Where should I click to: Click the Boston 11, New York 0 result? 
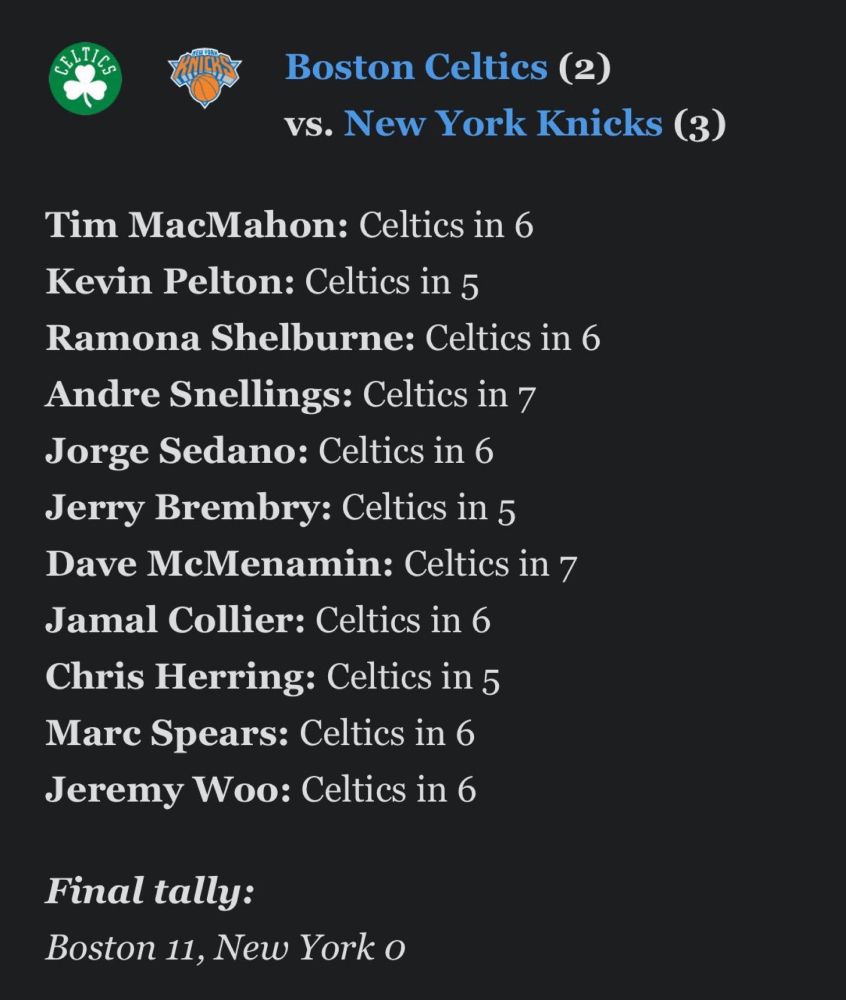(x=225, y=947)
